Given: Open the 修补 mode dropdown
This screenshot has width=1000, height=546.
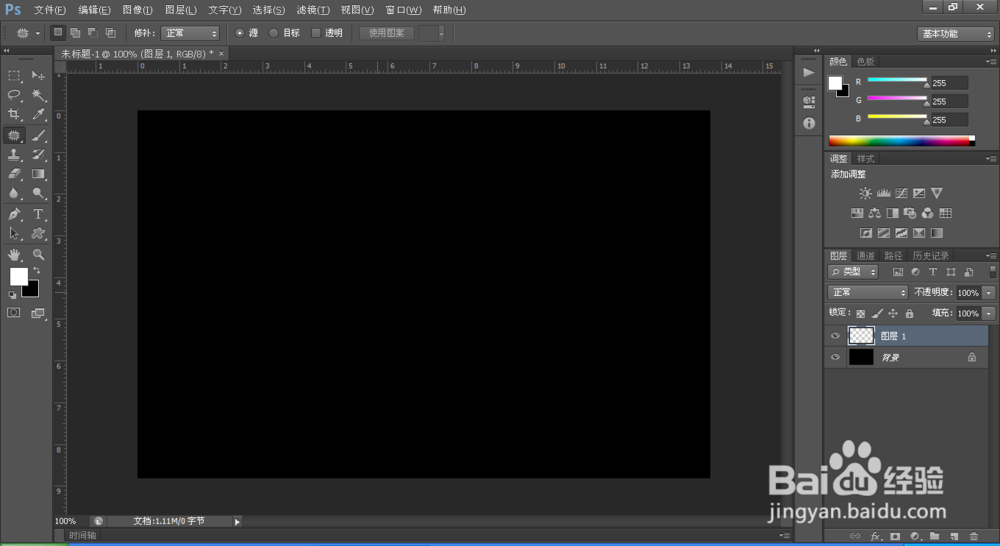Looking at the screenshot, I should (190, 33).
